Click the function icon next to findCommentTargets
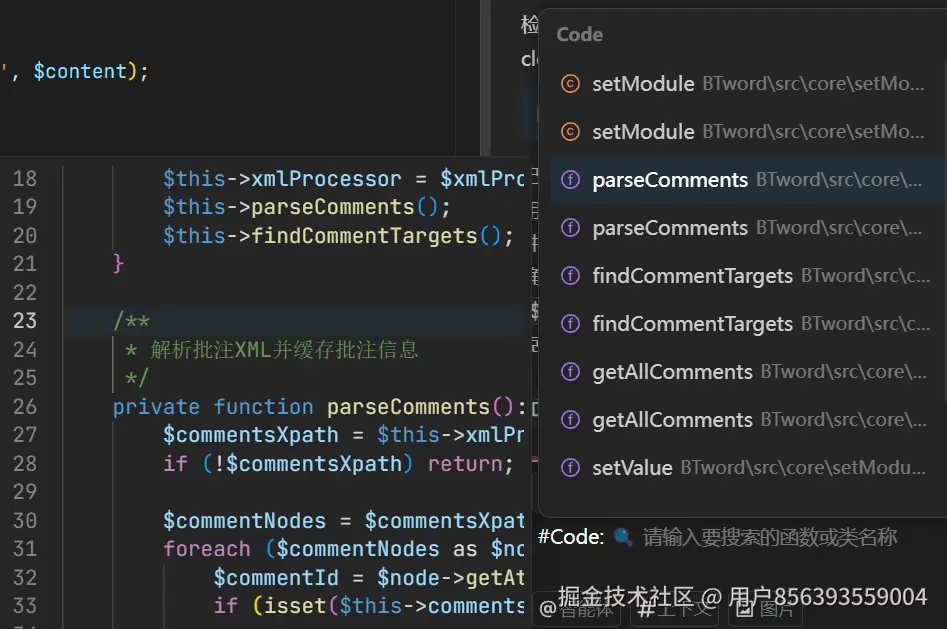This screenshot has height=629, width=947. 570,276
